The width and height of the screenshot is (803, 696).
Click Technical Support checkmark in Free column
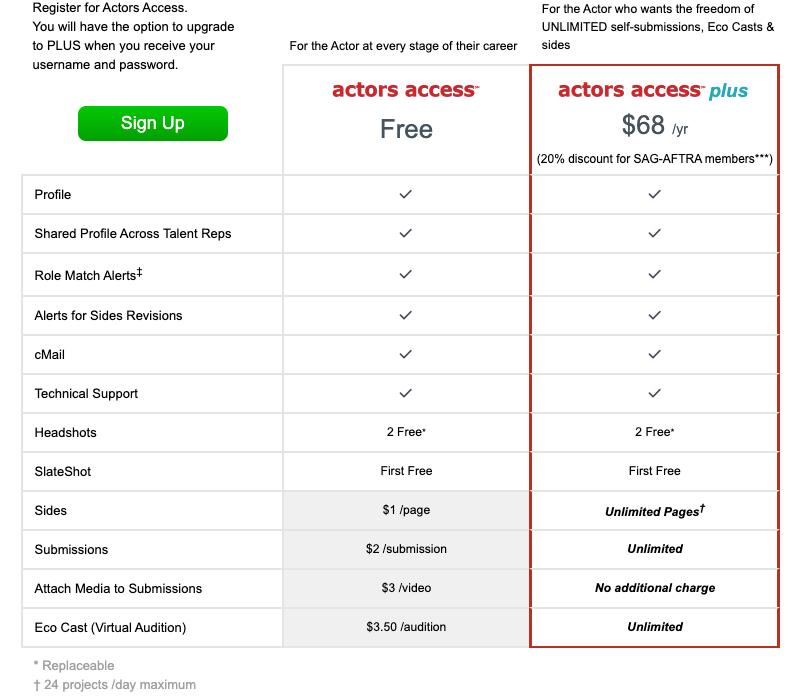pos(406,393)
